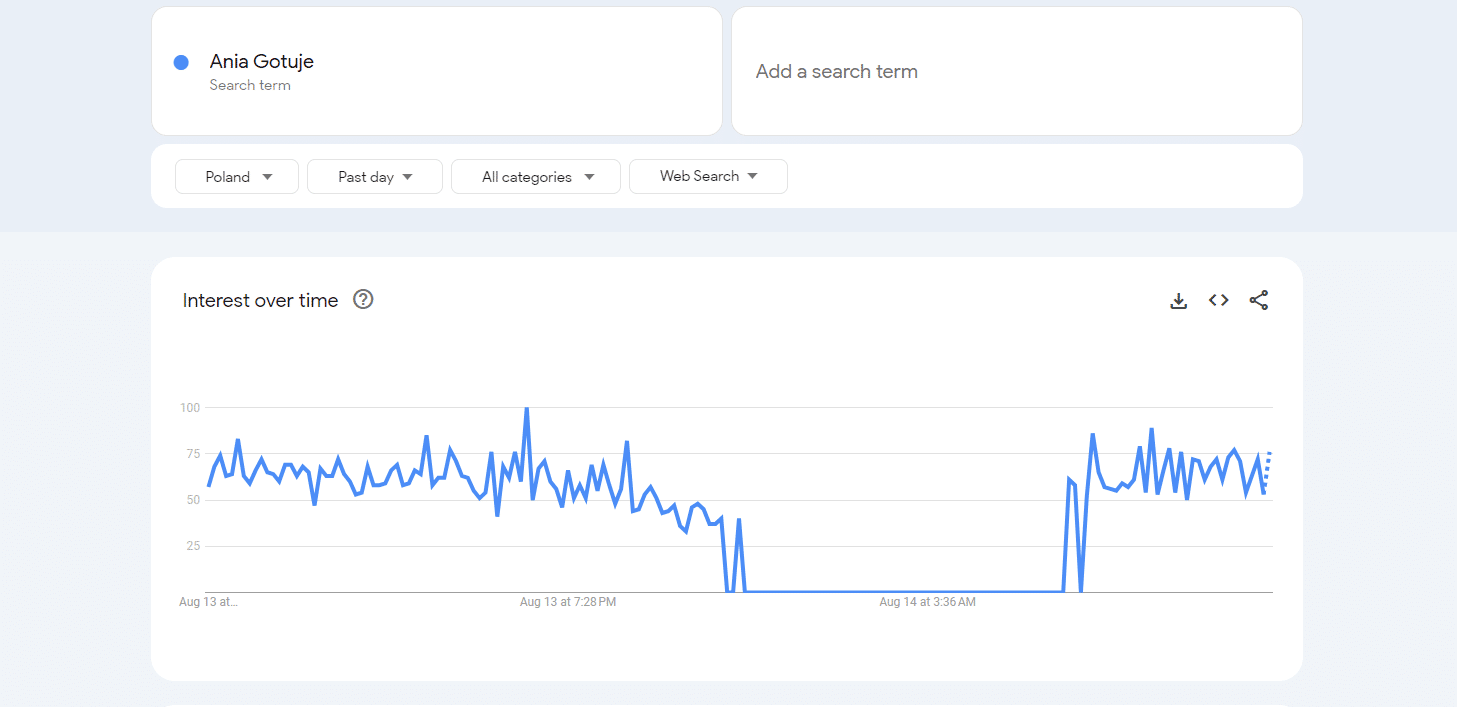The image size is (1457, 707).
Task: Change the Web Search type dropdown
Action: click(708, 176)
